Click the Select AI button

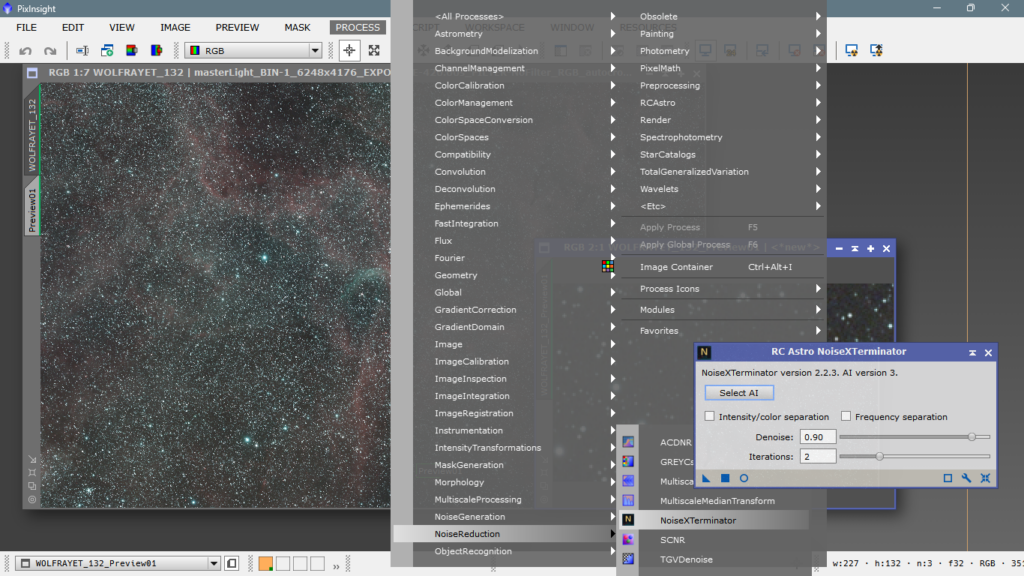click(x=739, y=392)
